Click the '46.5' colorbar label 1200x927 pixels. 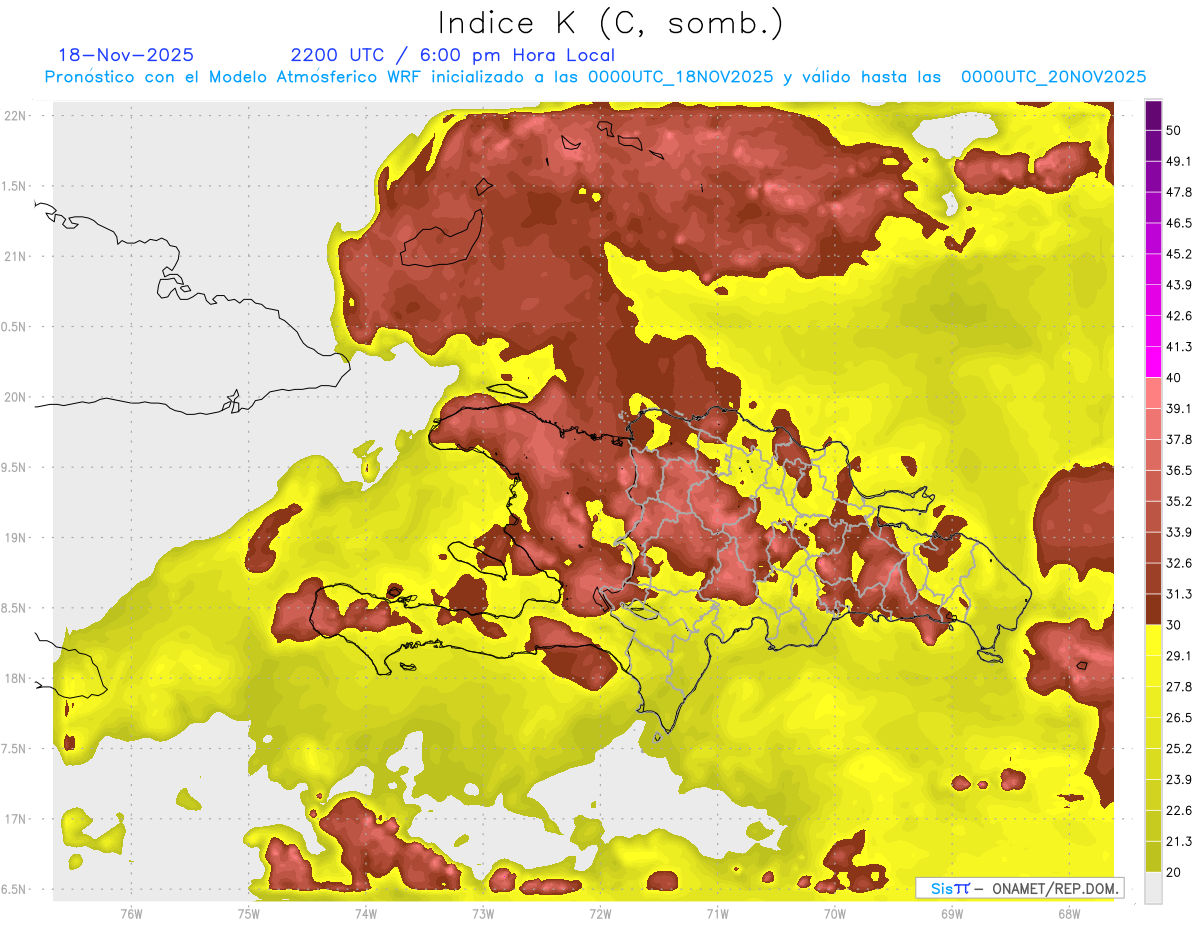(x=1179, y=223)
